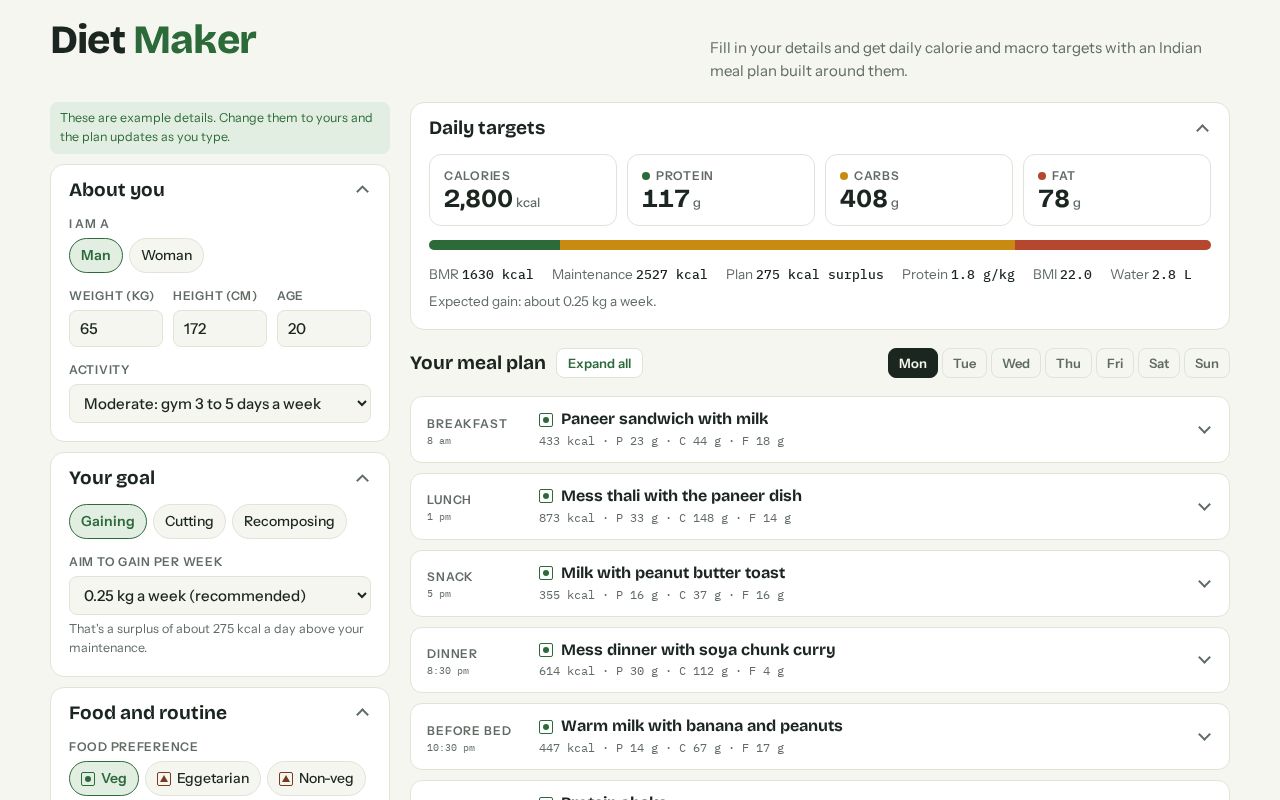Choose the Recomposing goal
The height and width of the screenshot is (800, 1280).
pyautogui.click(x=289, y=521)
